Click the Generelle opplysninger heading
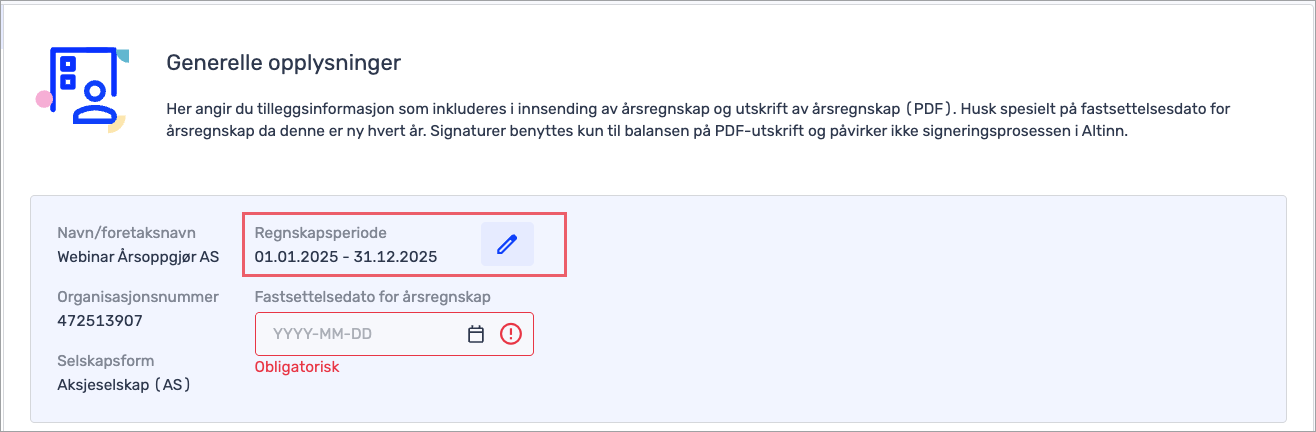The width and height of the screenshot is (1316, 432). pyautogui.click(x=283, y=63)
